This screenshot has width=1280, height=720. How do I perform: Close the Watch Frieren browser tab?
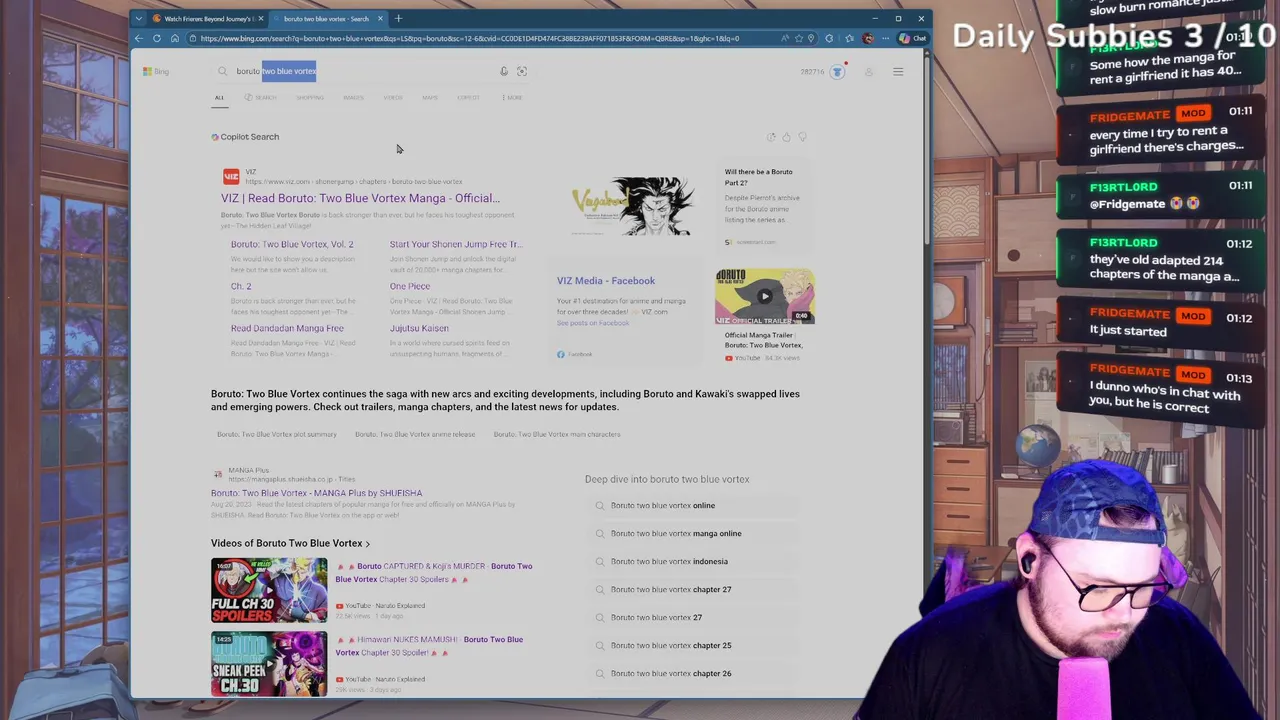pyautogui.click(x=261, y=18)
